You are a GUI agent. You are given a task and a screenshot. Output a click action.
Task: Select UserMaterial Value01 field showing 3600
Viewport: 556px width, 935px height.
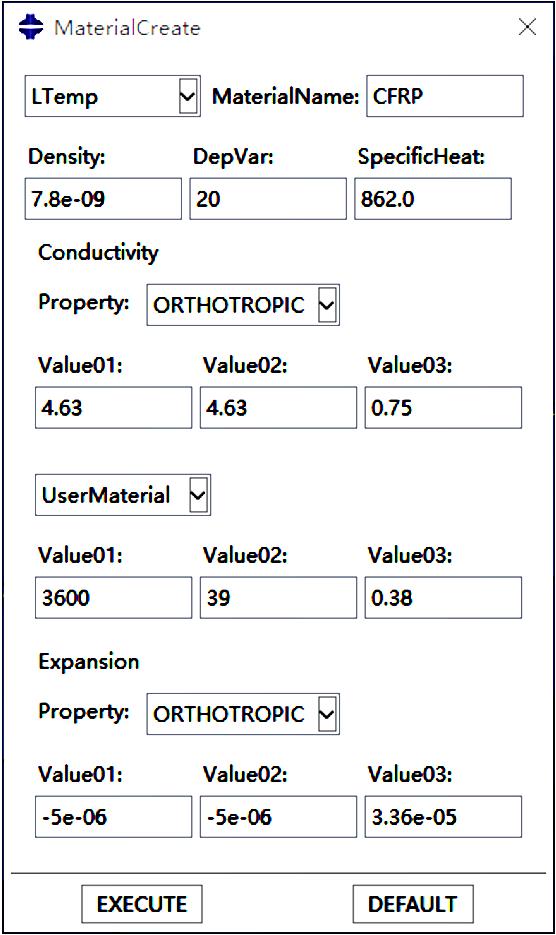[x=113, y=597]
